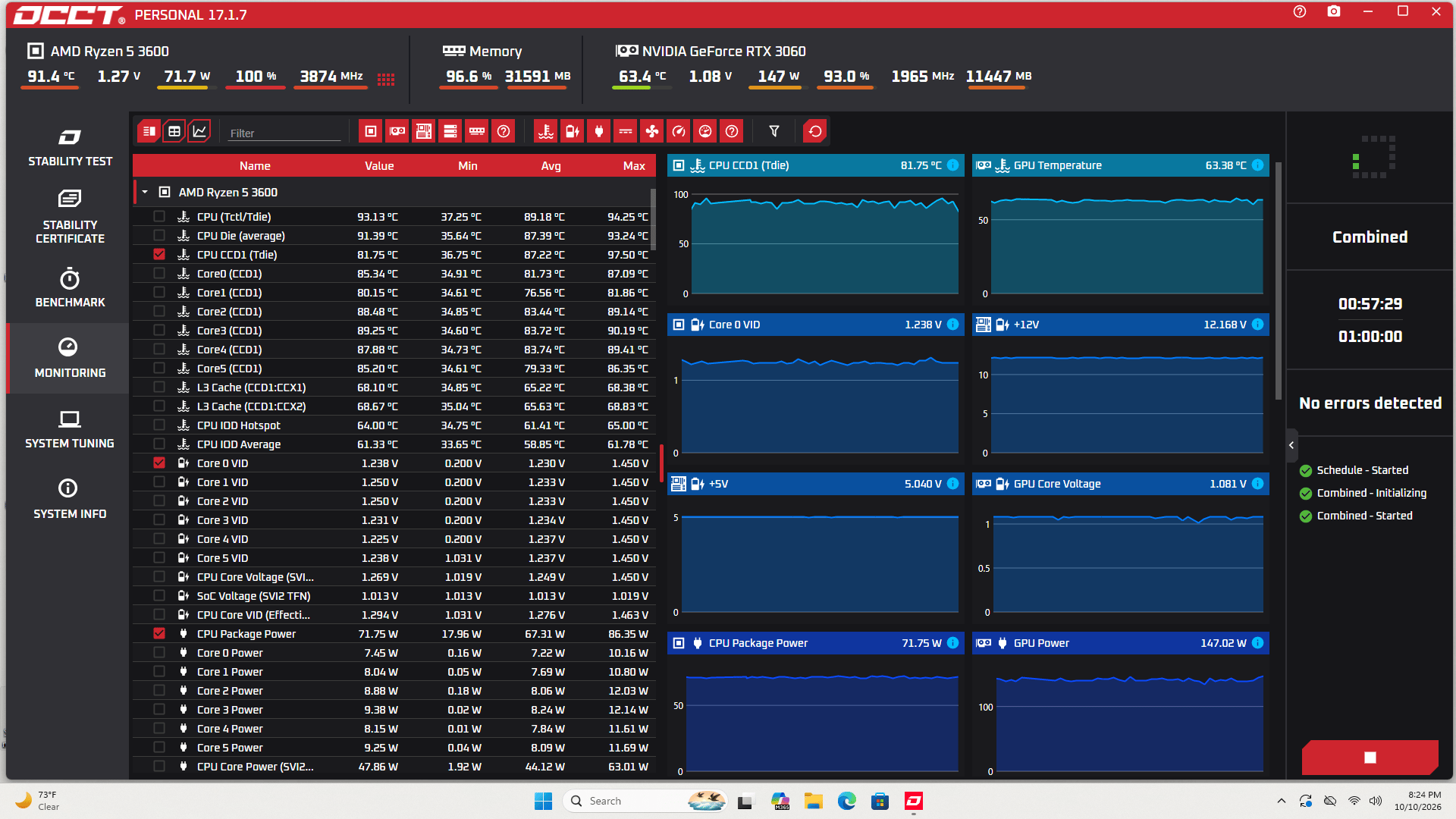Open File Explorer from the taskbar
The width and height of the screenshot is (1456, 819).
[814, 801]
